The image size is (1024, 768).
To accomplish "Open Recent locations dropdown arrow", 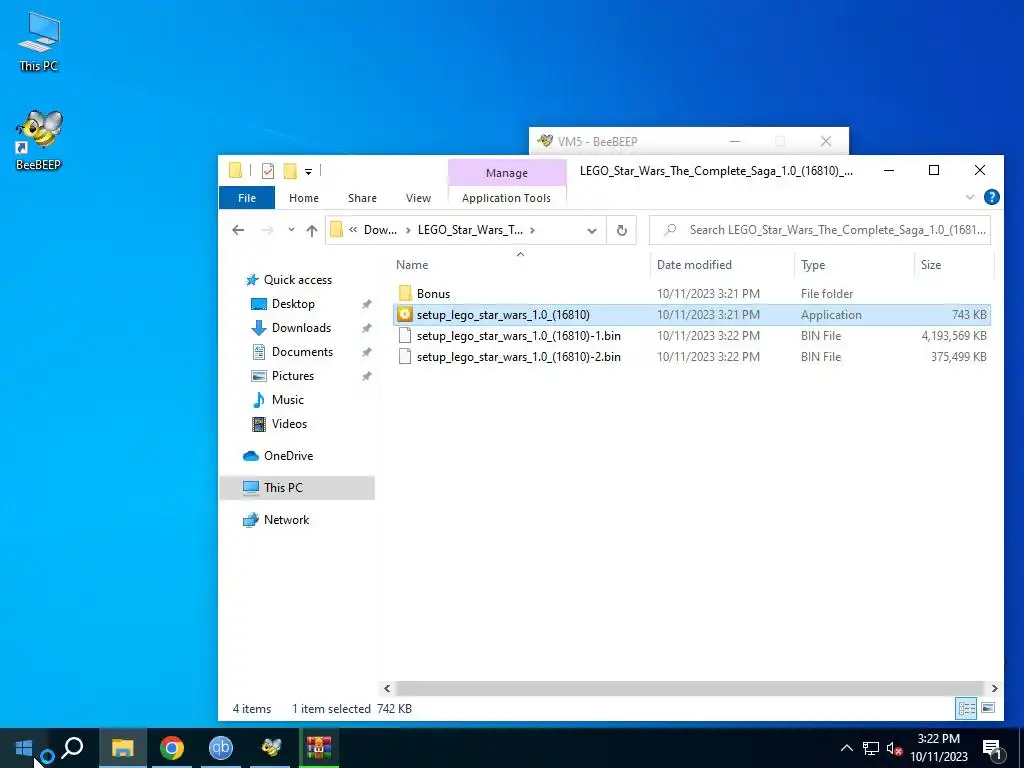I will coord(291,230).
